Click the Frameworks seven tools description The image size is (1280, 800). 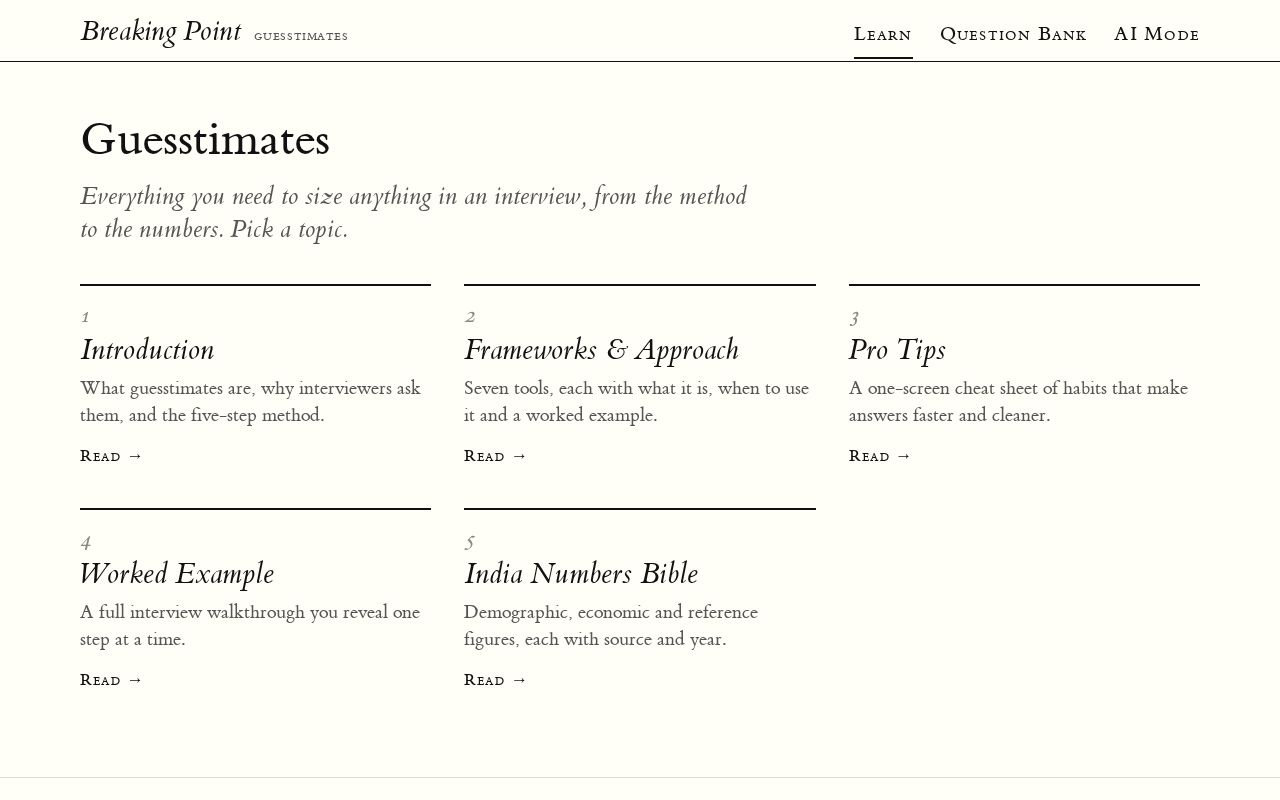pyautogui.click(x=637, y=401)
